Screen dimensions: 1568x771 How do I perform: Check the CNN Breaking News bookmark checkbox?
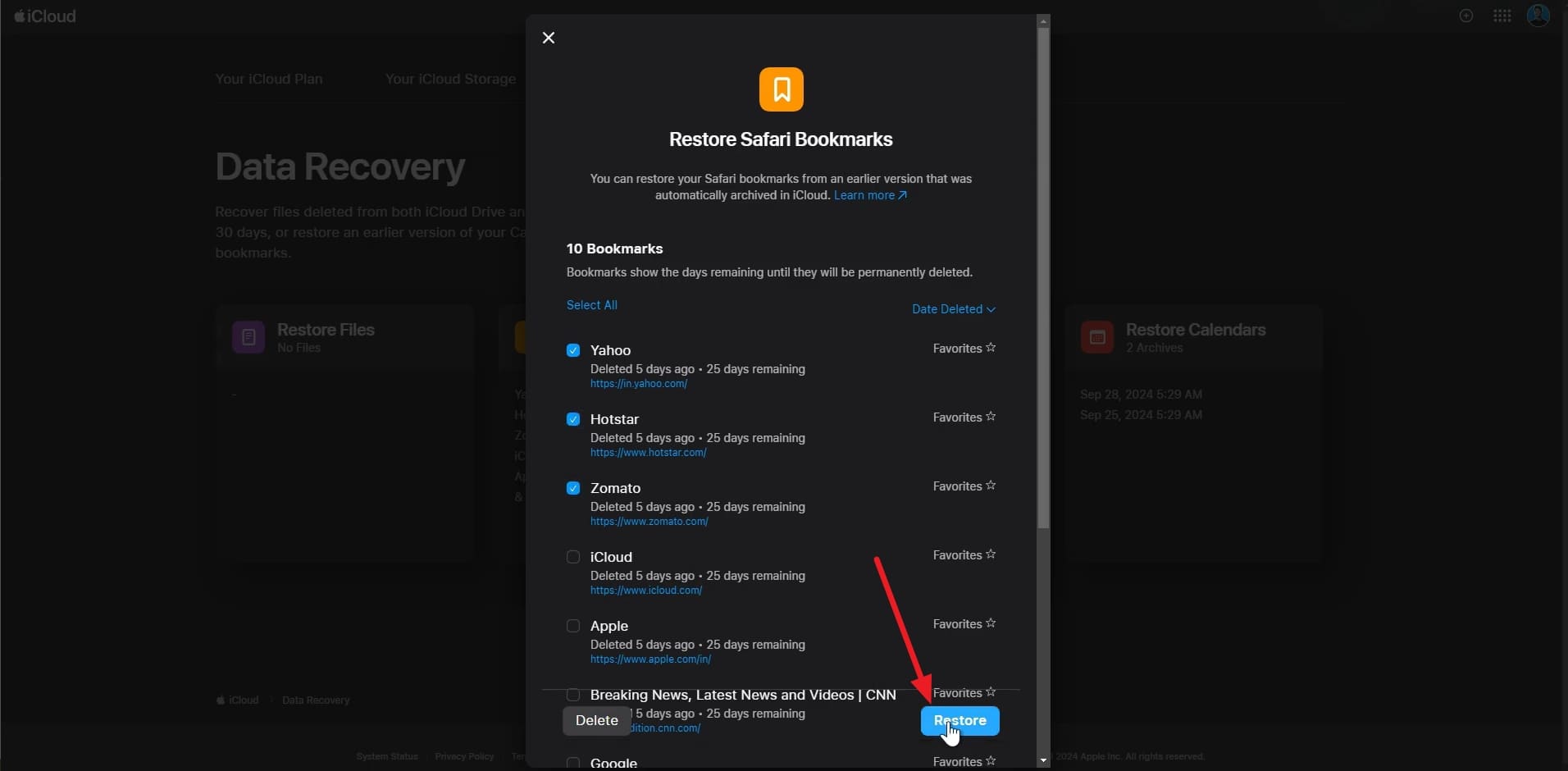pyautogui.click(x=573, y=695)
